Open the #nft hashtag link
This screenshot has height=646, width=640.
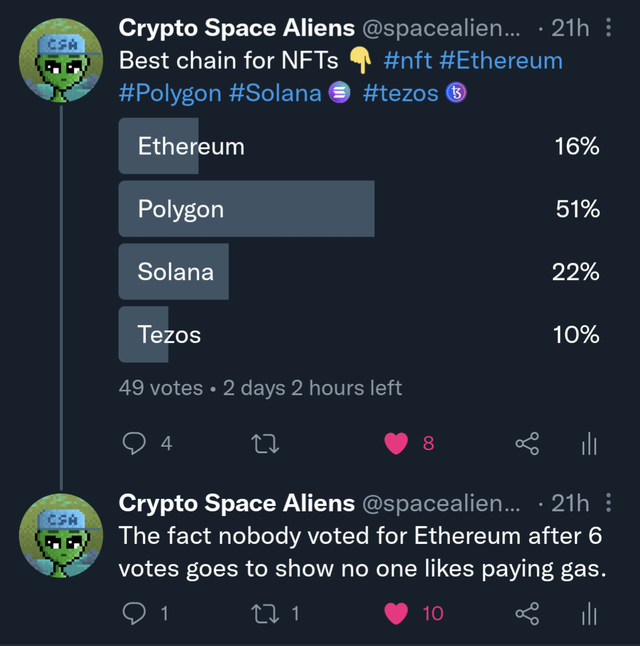[408, 60]
